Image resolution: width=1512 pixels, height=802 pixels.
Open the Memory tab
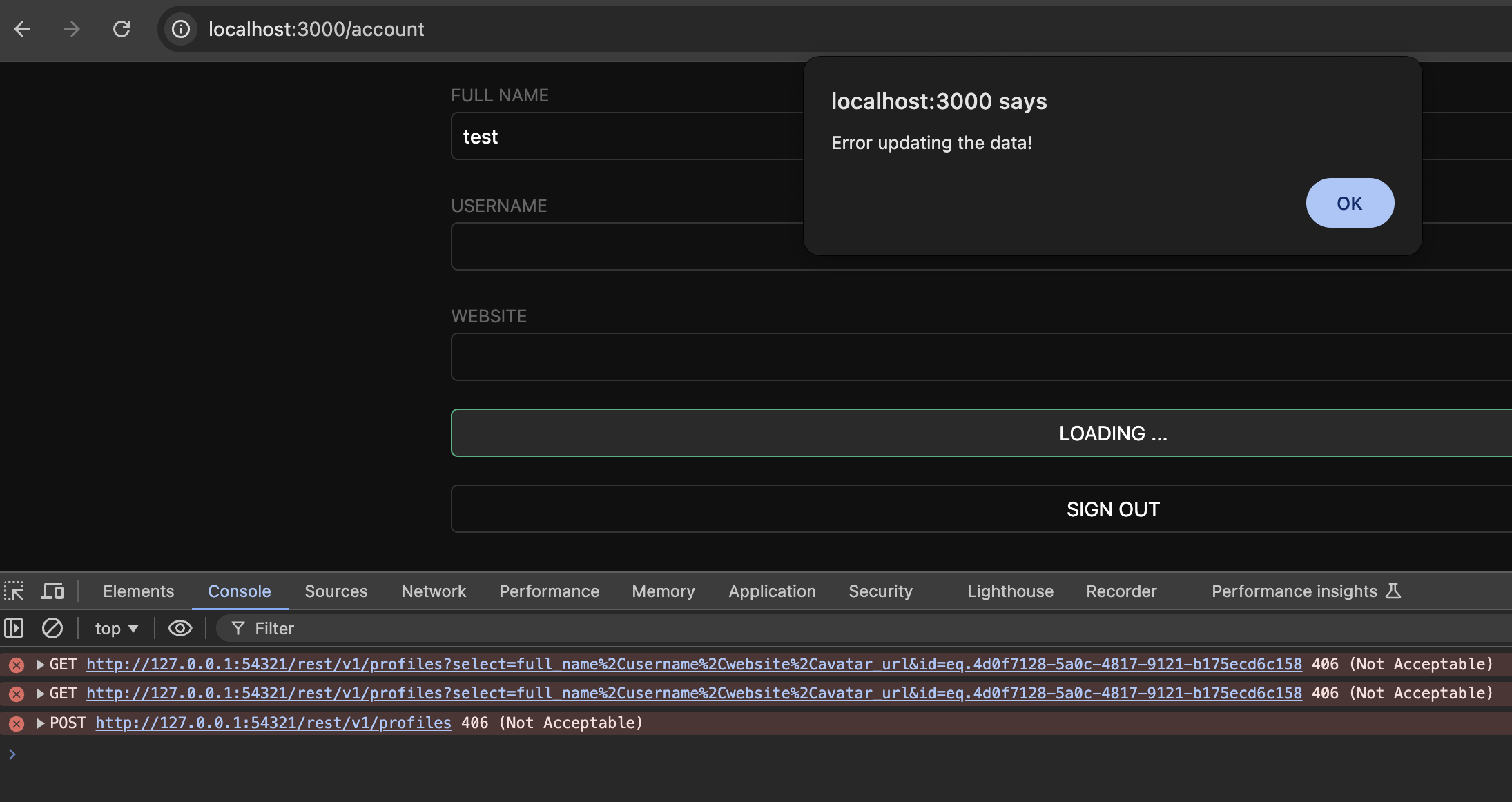(x=663, y=591)
